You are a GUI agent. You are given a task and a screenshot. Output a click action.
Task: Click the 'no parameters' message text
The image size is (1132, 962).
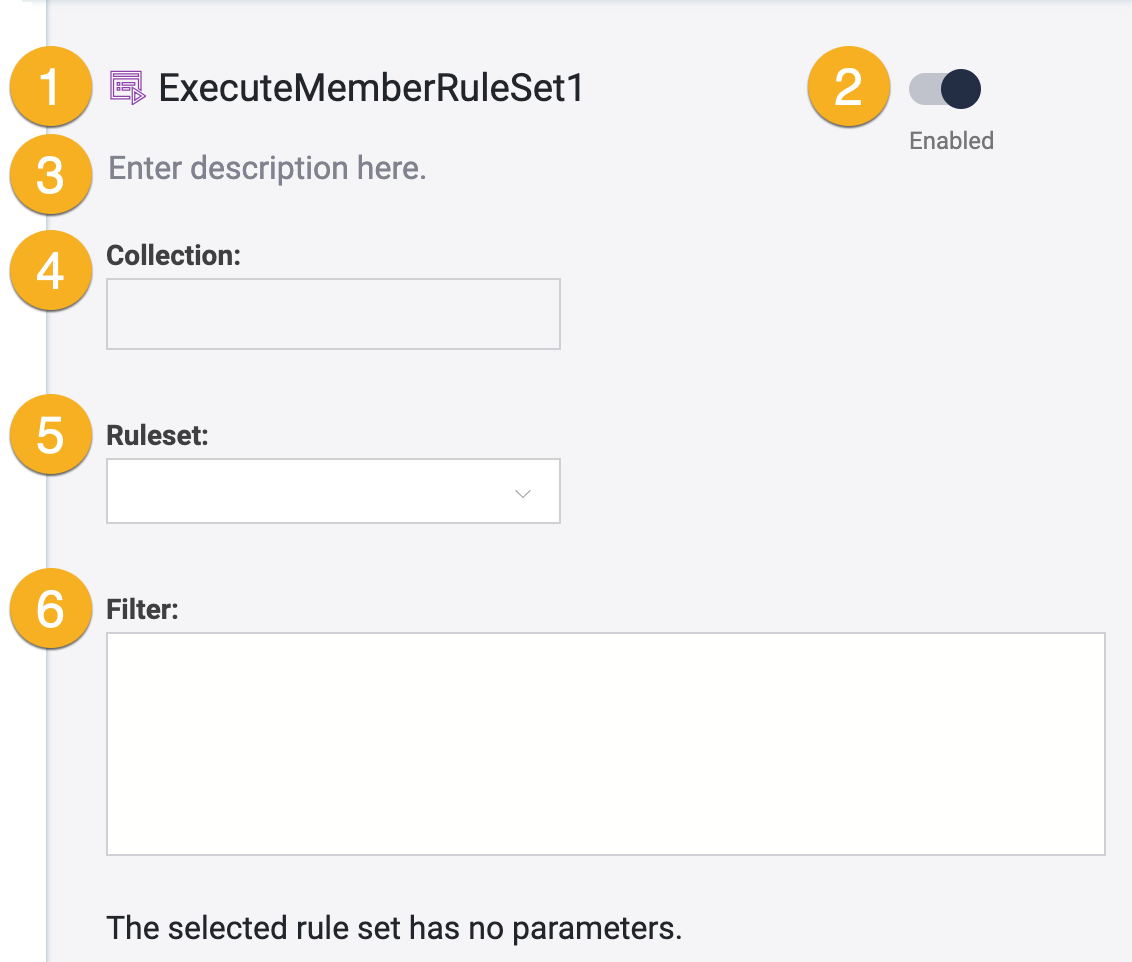393,928
